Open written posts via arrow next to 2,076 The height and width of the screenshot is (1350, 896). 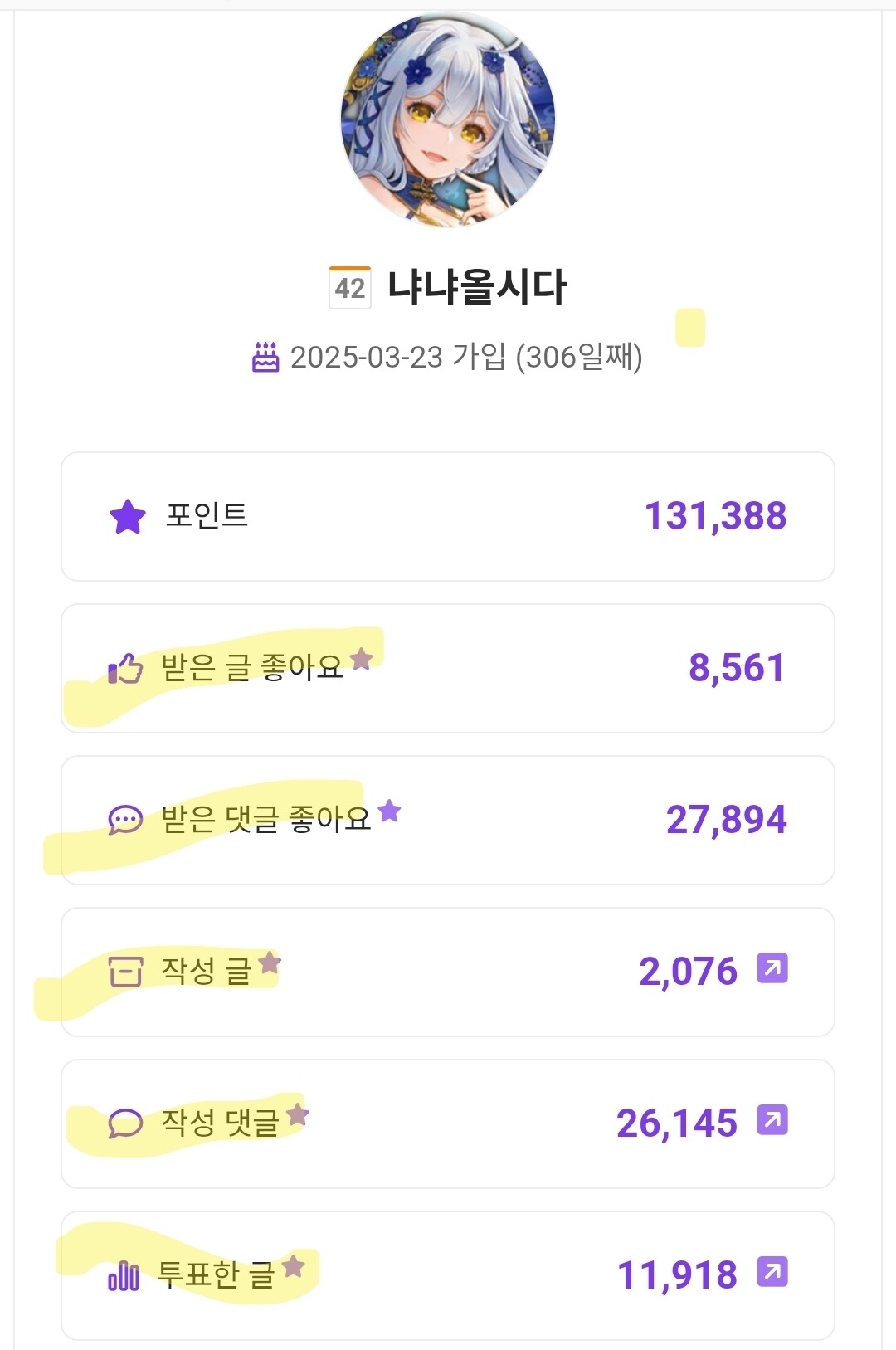click(772, 968)
